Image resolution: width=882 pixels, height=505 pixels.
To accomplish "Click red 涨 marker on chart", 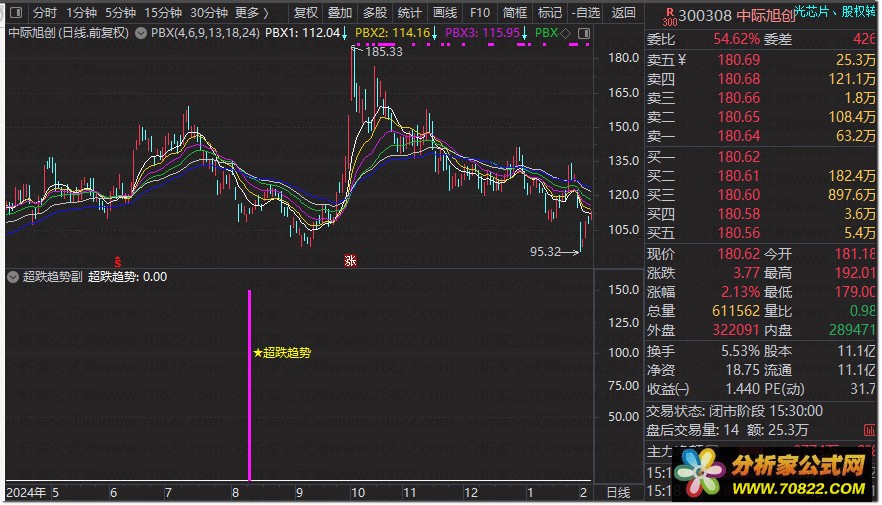I will (x=350, y=260).
